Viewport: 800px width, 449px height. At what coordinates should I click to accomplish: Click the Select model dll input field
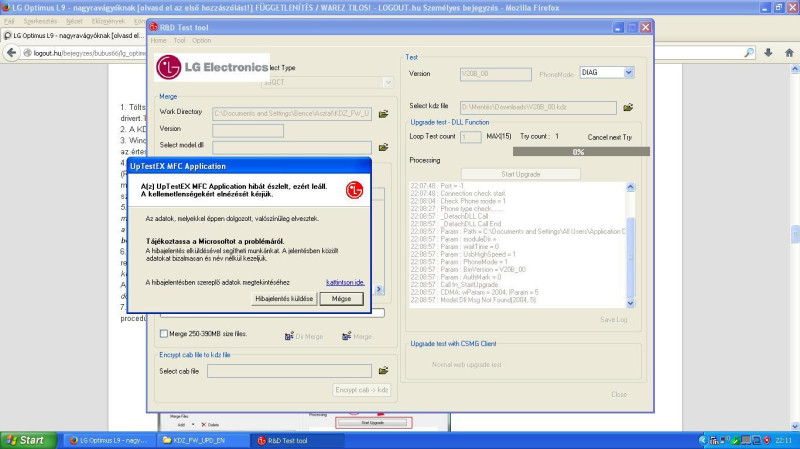(292, 147)
